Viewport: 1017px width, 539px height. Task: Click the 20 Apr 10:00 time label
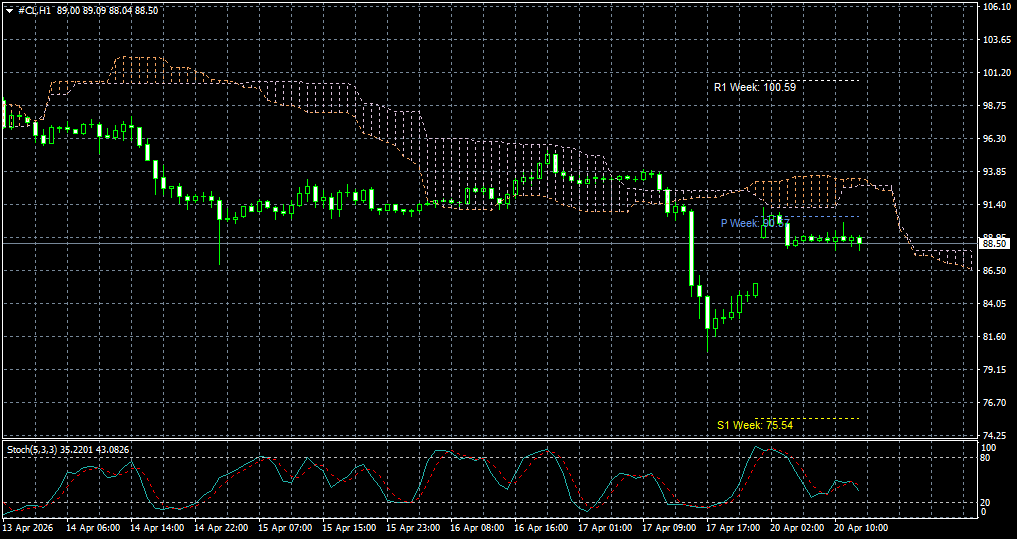863,529
